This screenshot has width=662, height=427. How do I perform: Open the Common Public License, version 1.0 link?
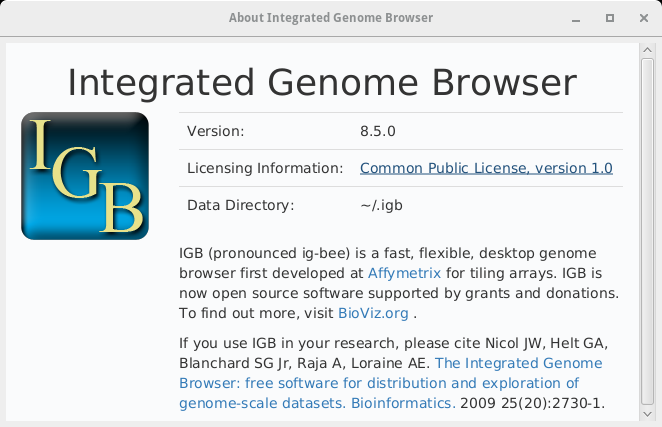point(486,168)
